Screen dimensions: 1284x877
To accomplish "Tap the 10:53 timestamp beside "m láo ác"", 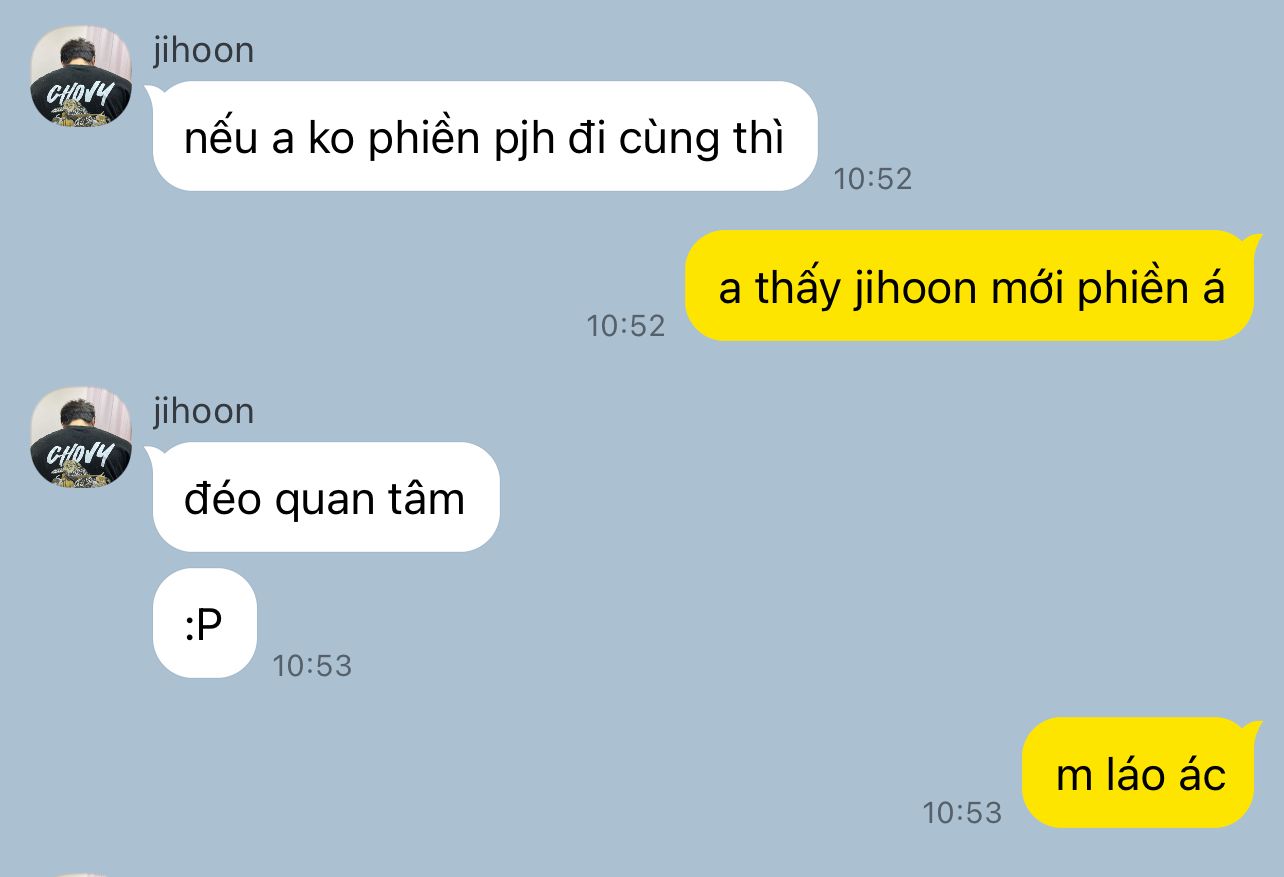I will [962, 812].
